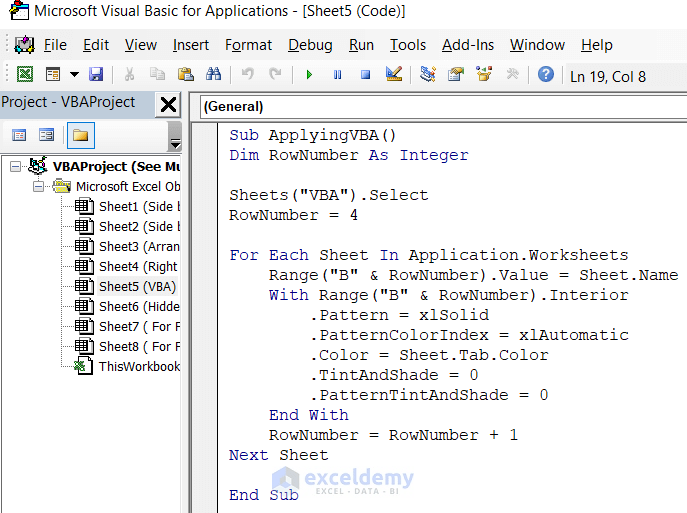Open the Debug menu

[310, 45]
